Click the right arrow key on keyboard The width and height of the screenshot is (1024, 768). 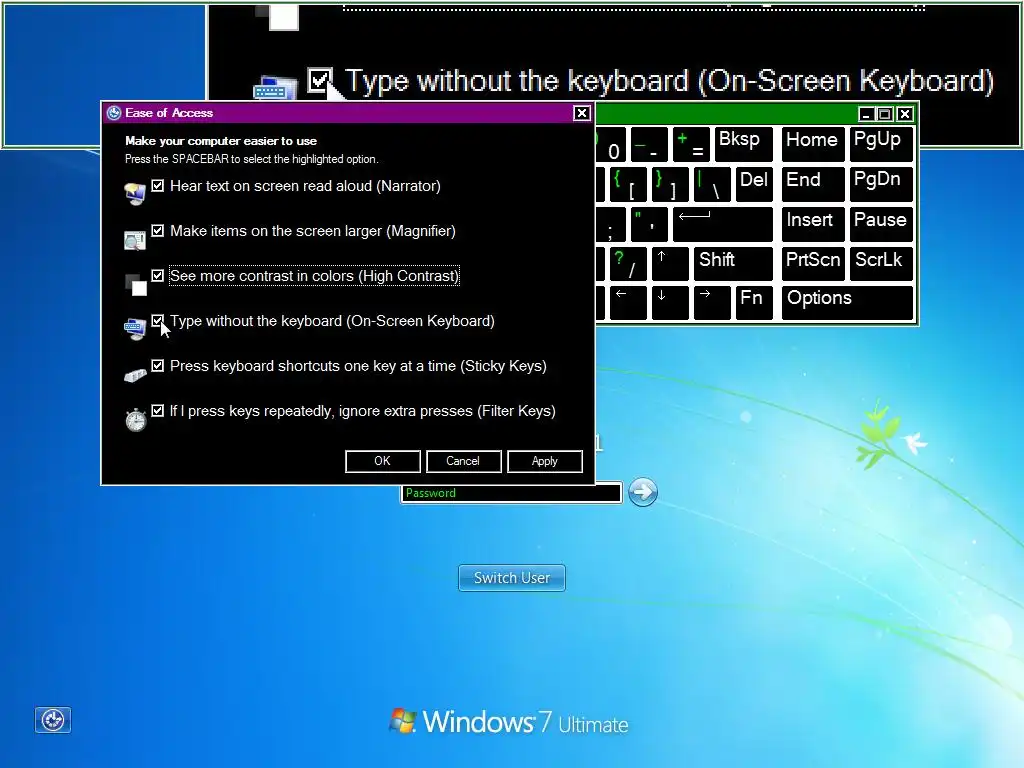(712, 302)
